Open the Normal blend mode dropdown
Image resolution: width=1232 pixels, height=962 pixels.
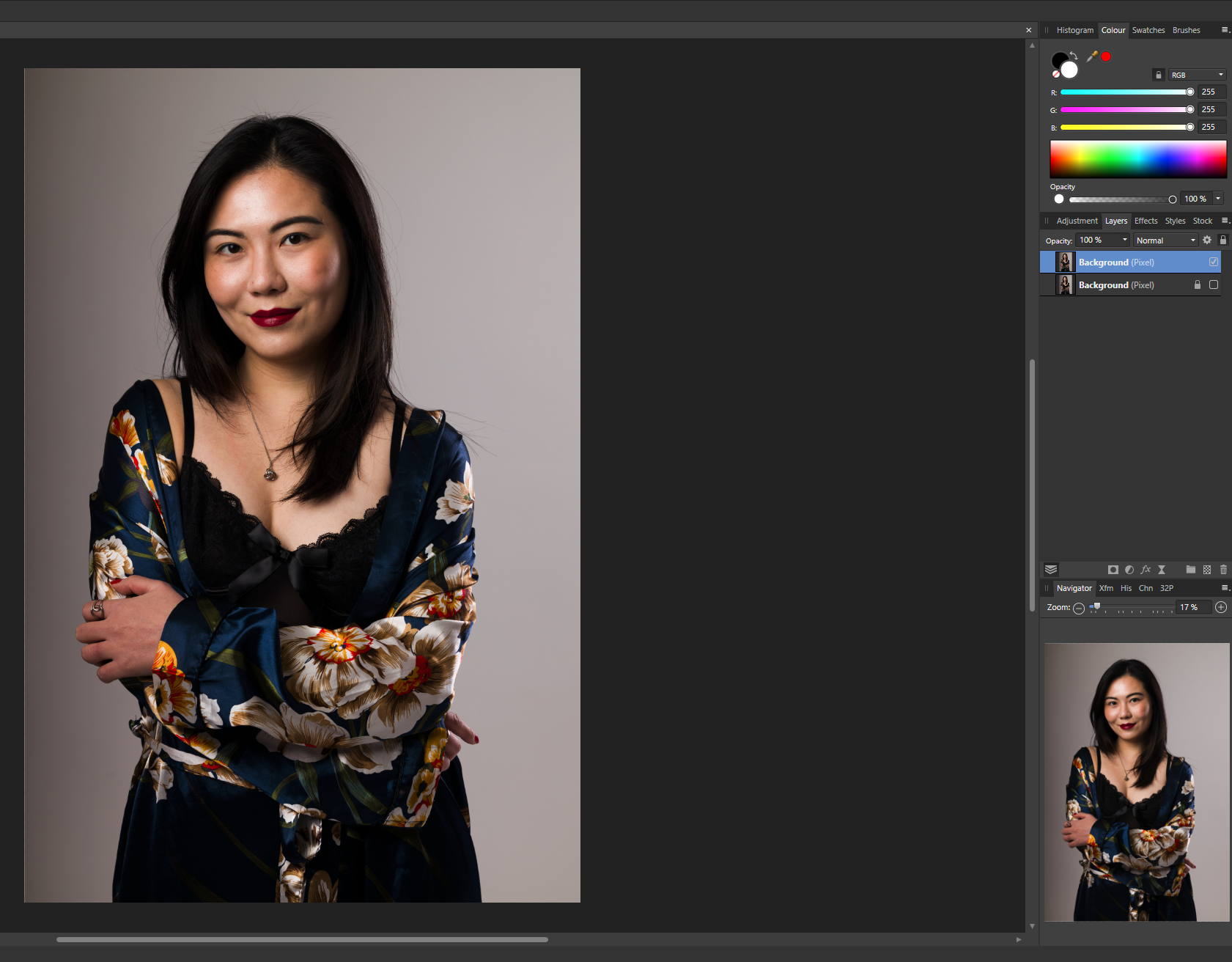click(x=1165, y=240)
